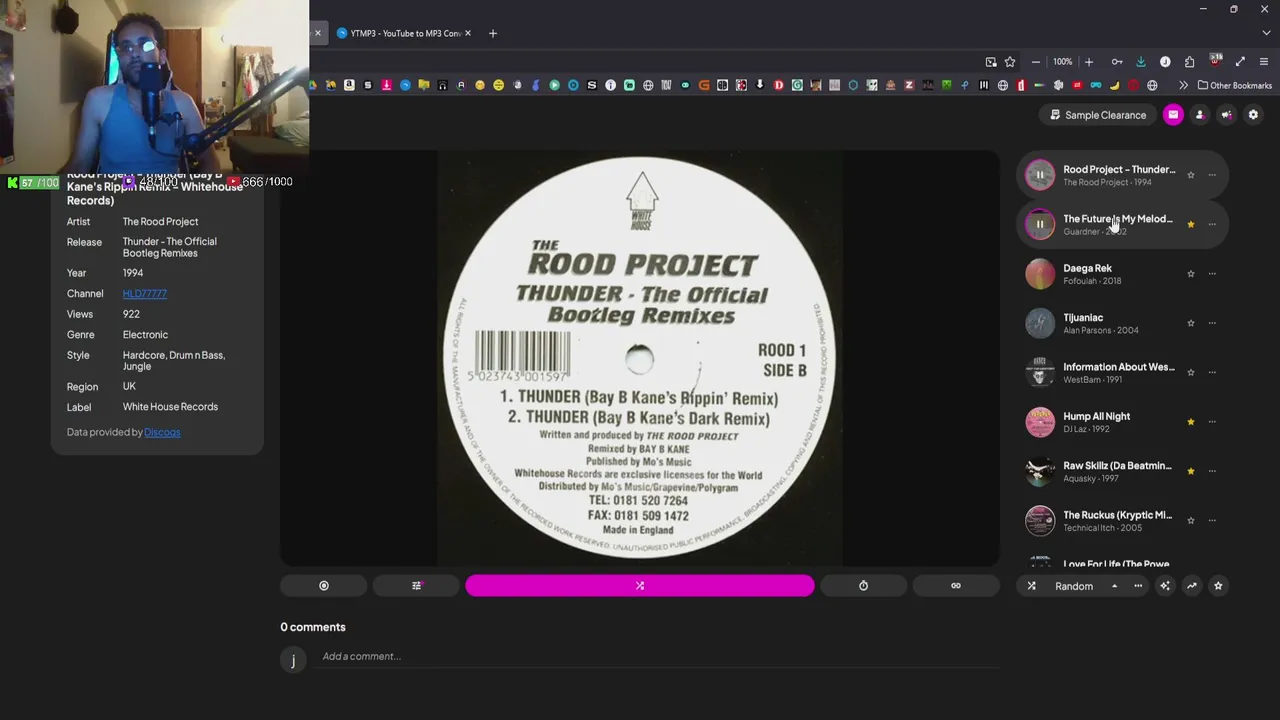Favorite the Rood Project - Thunder track
This screenshot has height=720, width=1280.
click(1190, 175)
